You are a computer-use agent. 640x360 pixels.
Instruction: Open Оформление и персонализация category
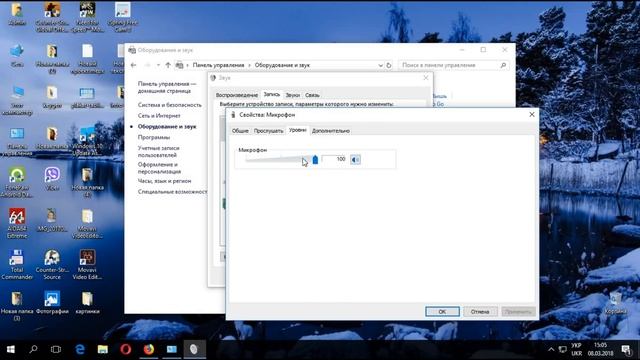click(x=159, y=168)
